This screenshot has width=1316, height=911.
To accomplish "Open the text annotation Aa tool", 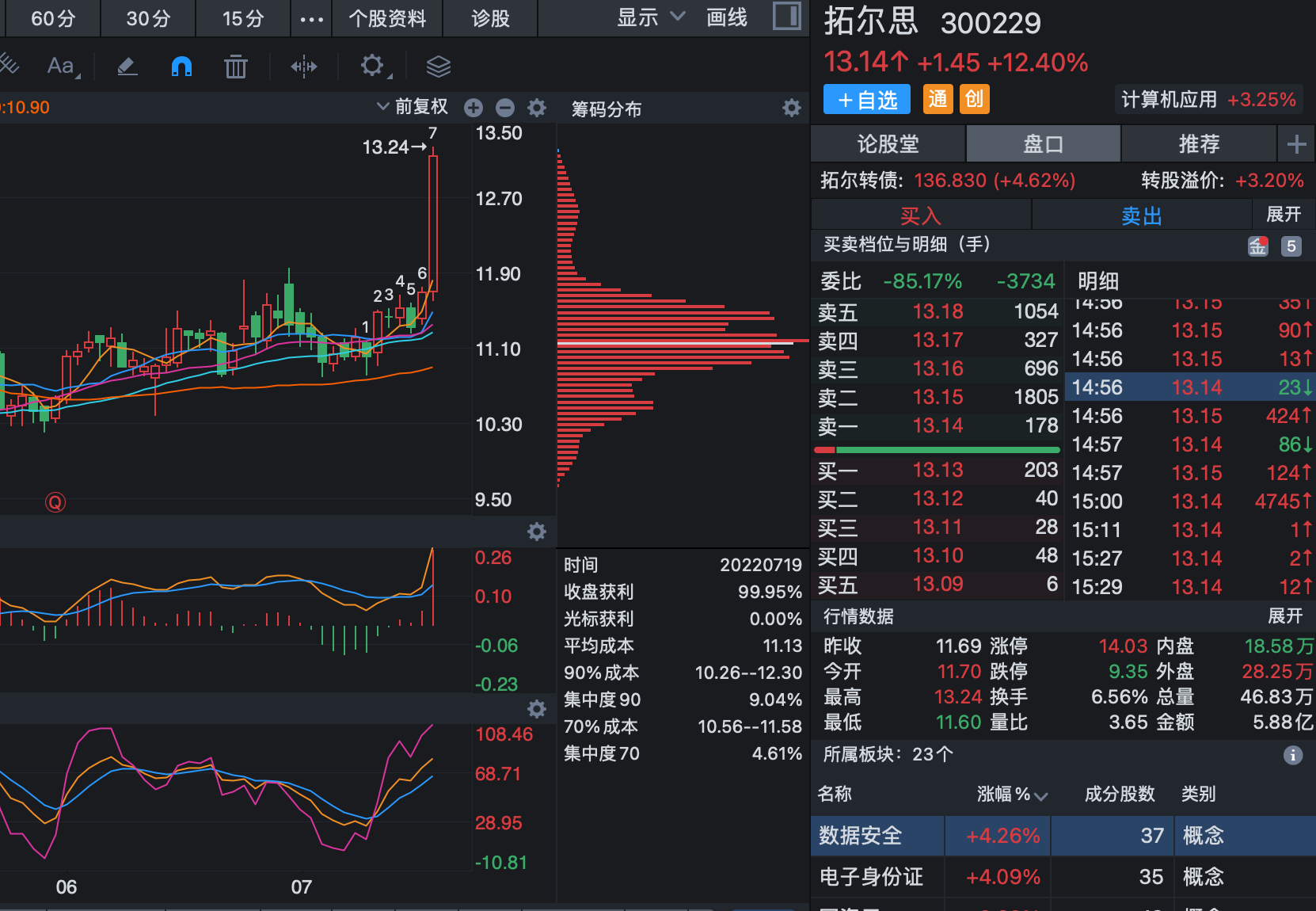I will 61,66.
